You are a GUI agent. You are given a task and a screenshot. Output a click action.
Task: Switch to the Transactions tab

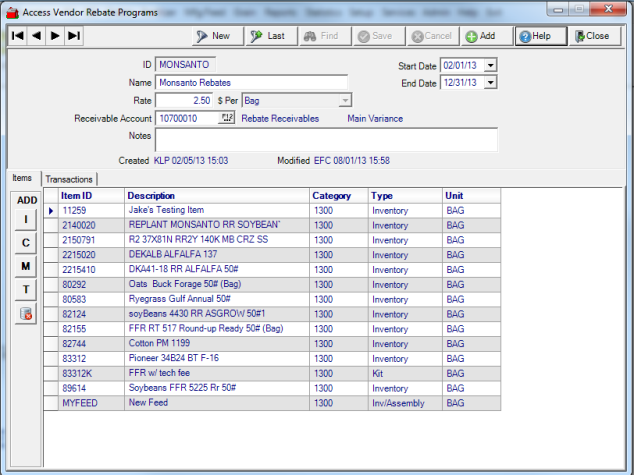69,179
